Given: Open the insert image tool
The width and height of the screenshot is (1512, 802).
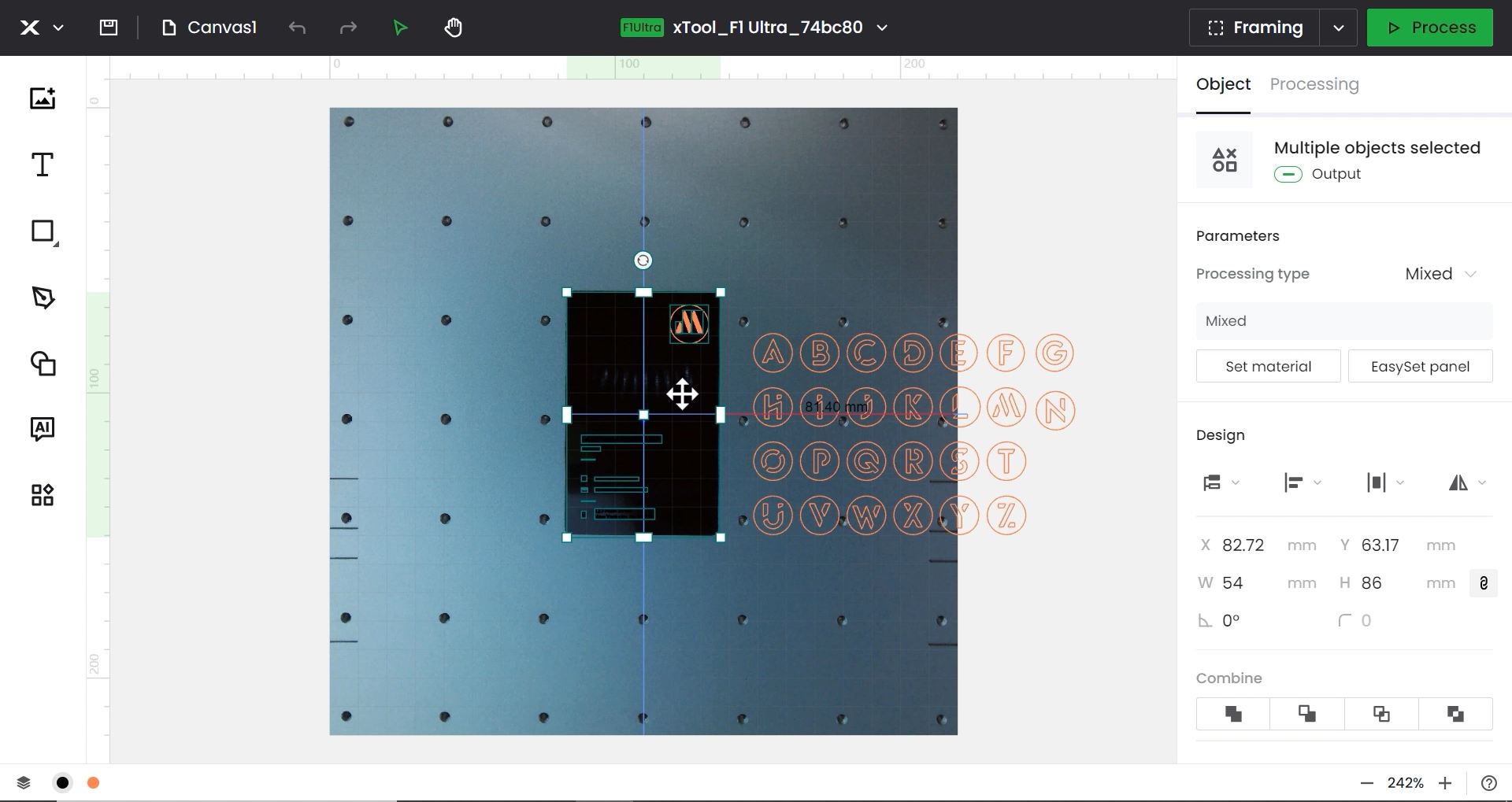Looking at the screenshot, I should [43, 98].
